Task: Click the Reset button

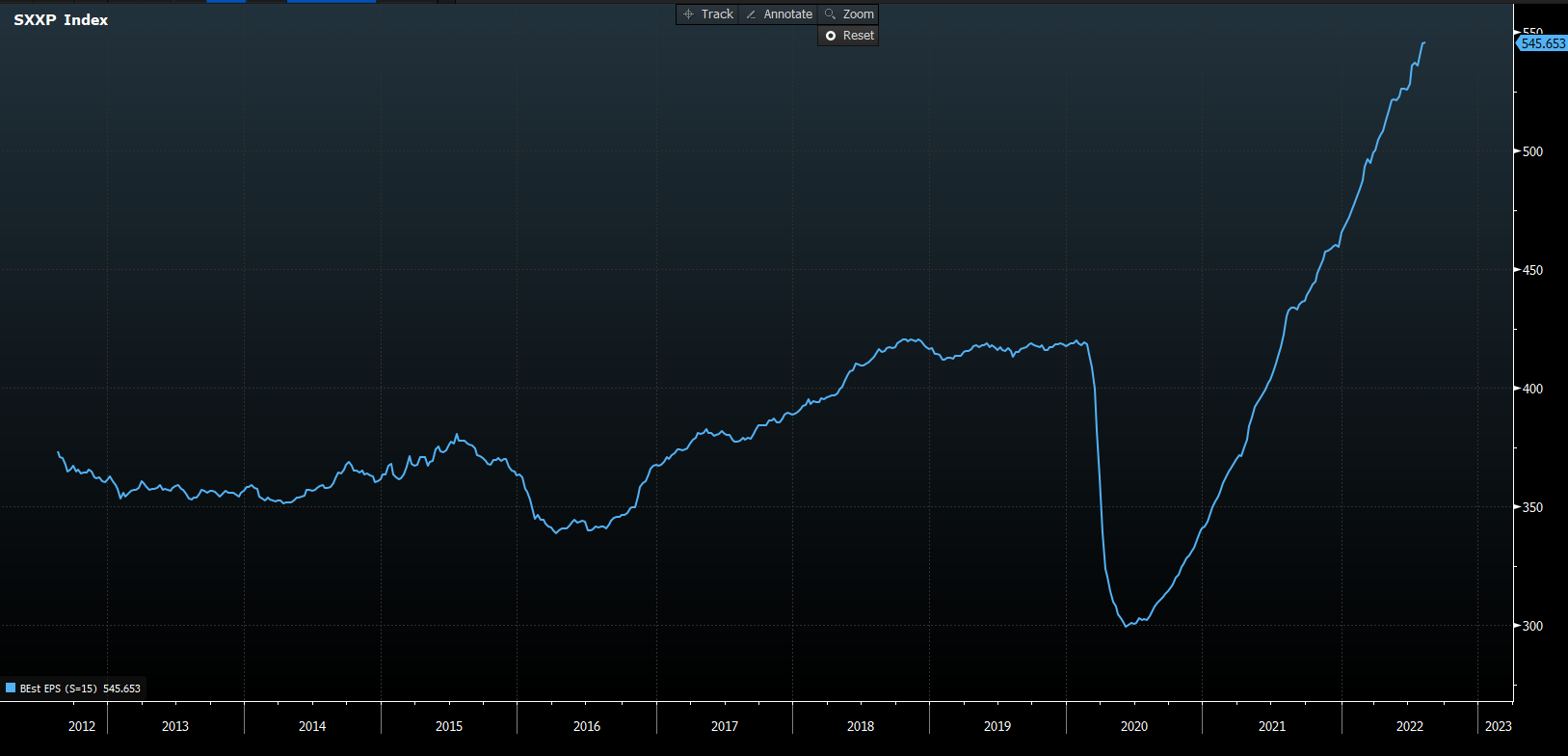Action: tap(848, 36)
